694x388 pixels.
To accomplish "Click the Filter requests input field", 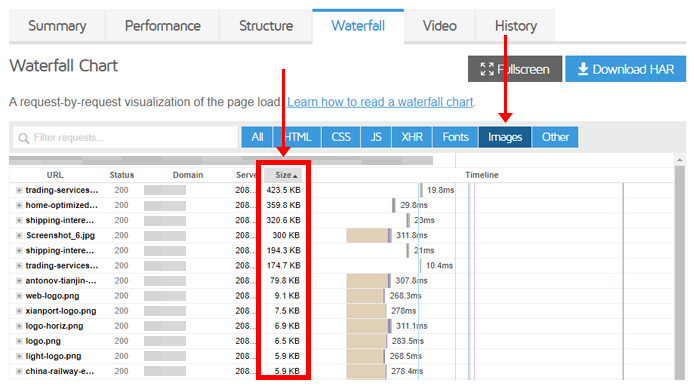I will (x=126, y=137).
